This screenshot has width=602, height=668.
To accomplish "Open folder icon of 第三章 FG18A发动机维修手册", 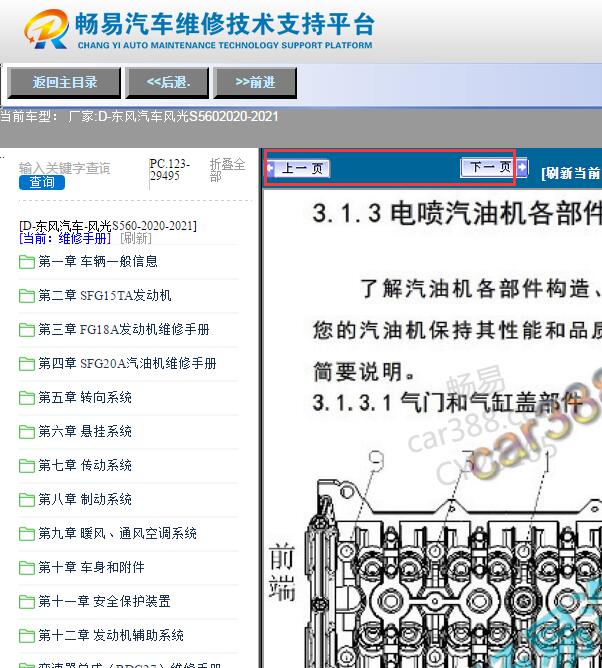I will pos(26,330).
